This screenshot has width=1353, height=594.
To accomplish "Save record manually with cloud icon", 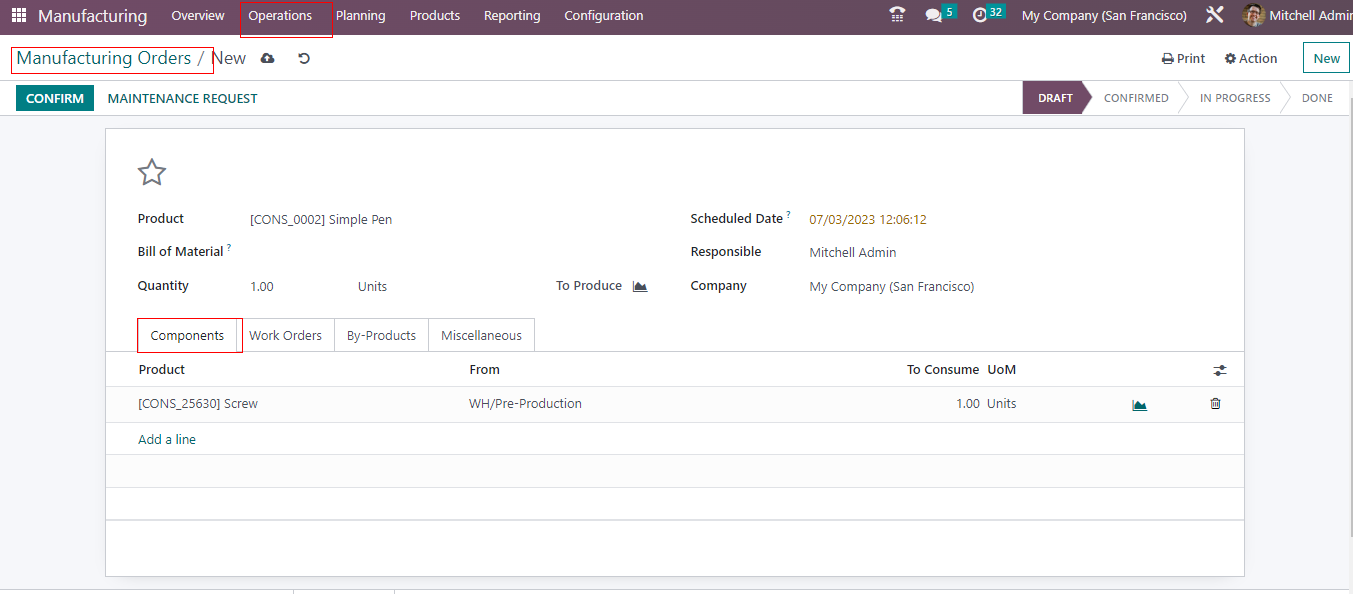I will 267,59.
